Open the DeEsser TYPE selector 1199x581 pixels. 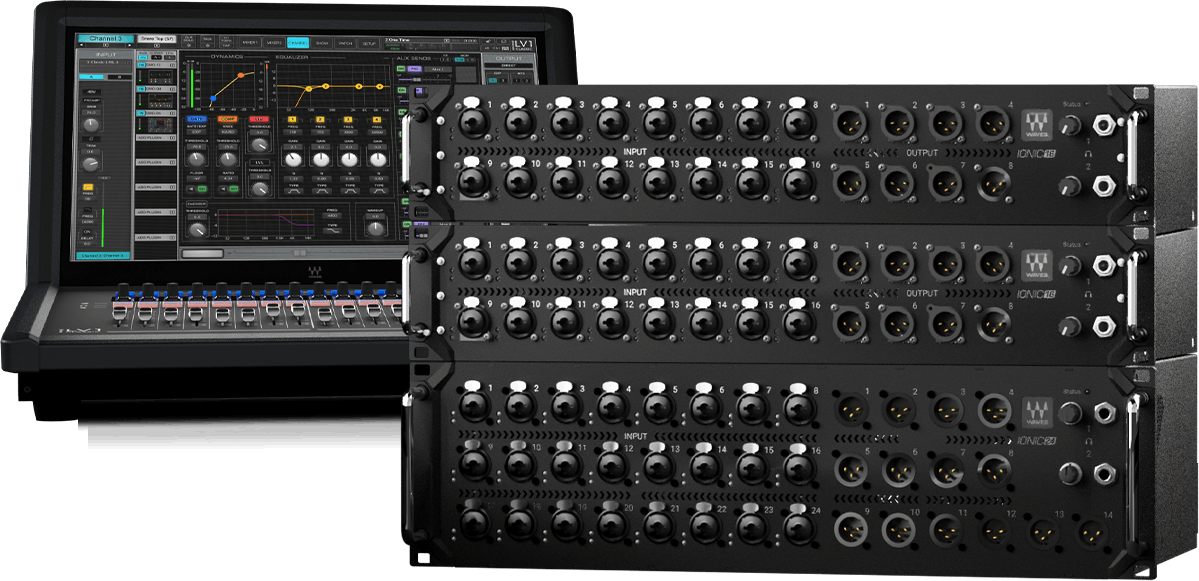click(x=332, y=231)
